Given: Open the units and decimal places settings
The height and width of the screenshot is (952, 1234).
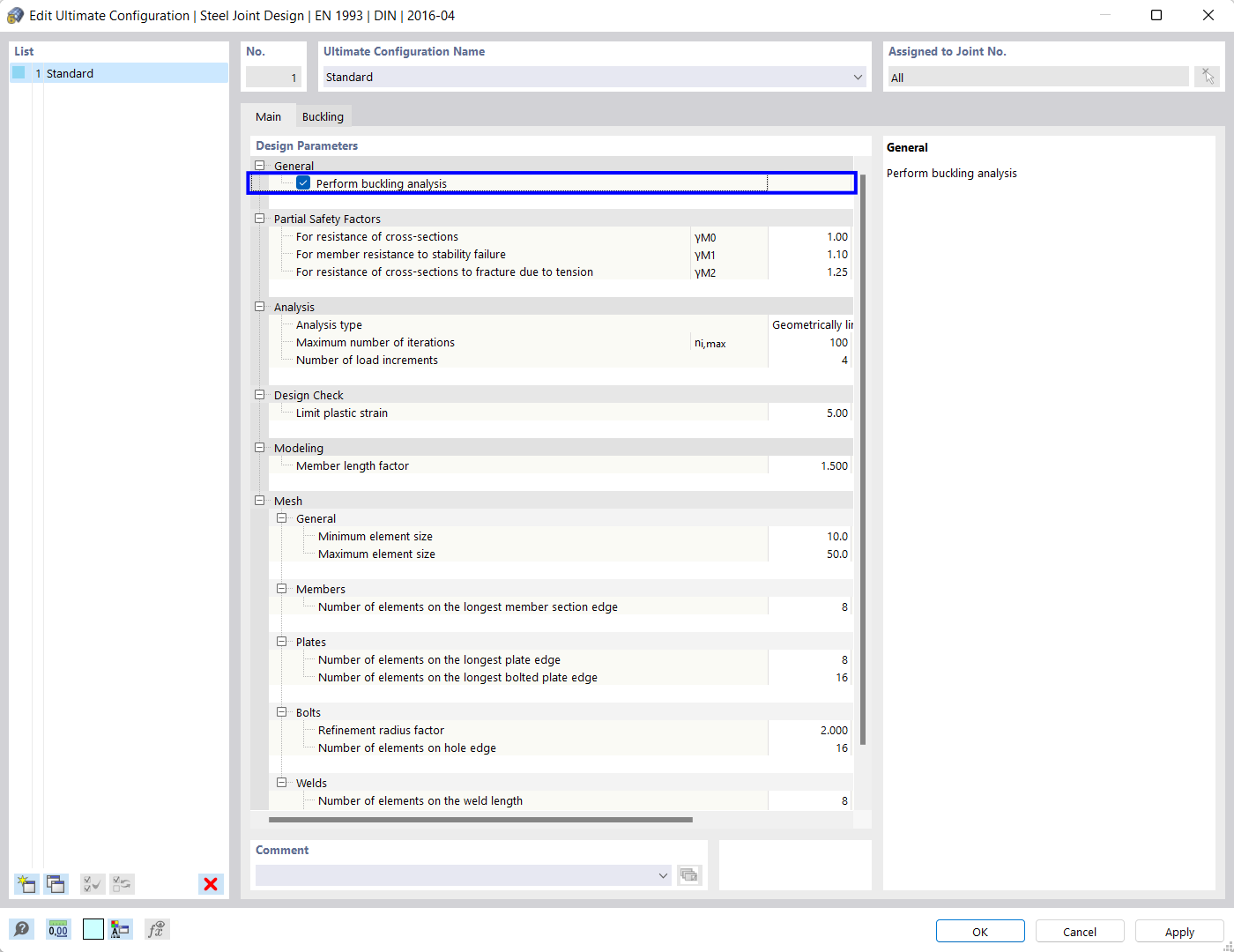Looking at the screenshot, I should point(57,929).
